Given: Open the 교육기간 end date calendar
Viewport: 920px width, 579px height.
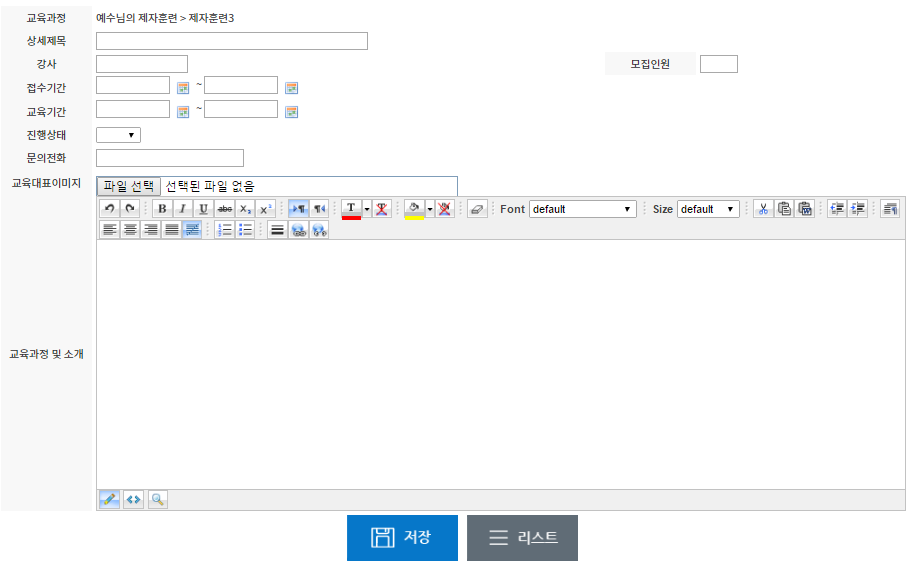Looking at the screenshot, I should pos(292,112).
